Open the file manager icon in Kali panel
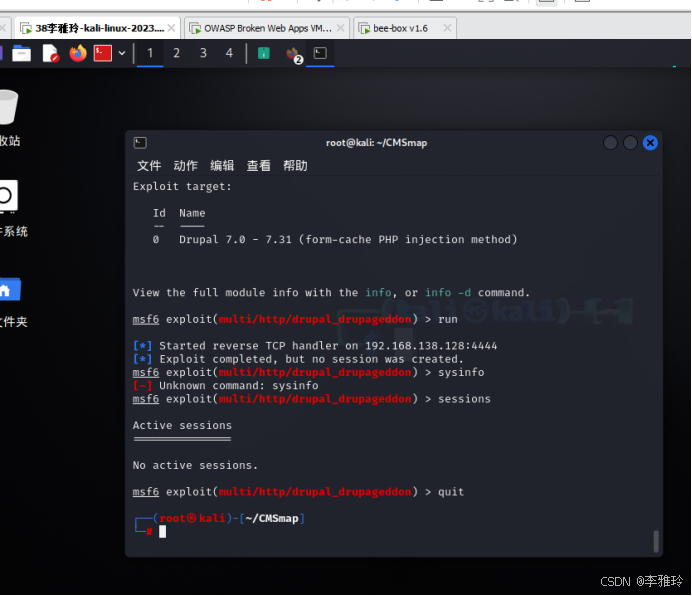 (x=21, y=54)
